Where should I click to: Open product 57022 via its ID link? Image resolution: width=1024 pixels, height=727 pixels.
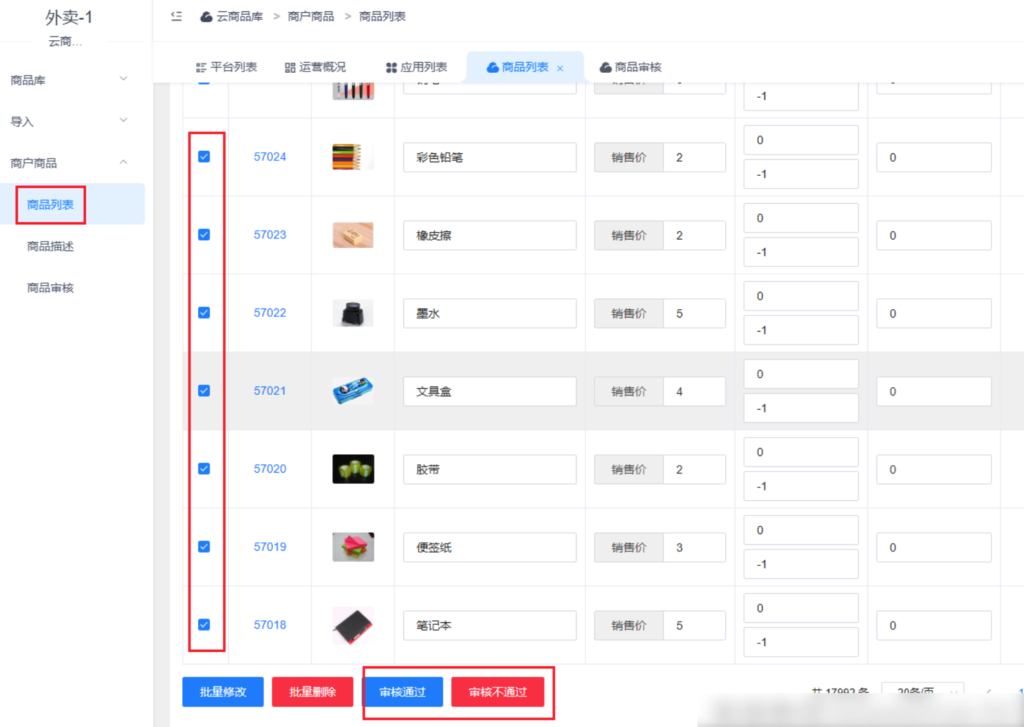click(270, 312)
